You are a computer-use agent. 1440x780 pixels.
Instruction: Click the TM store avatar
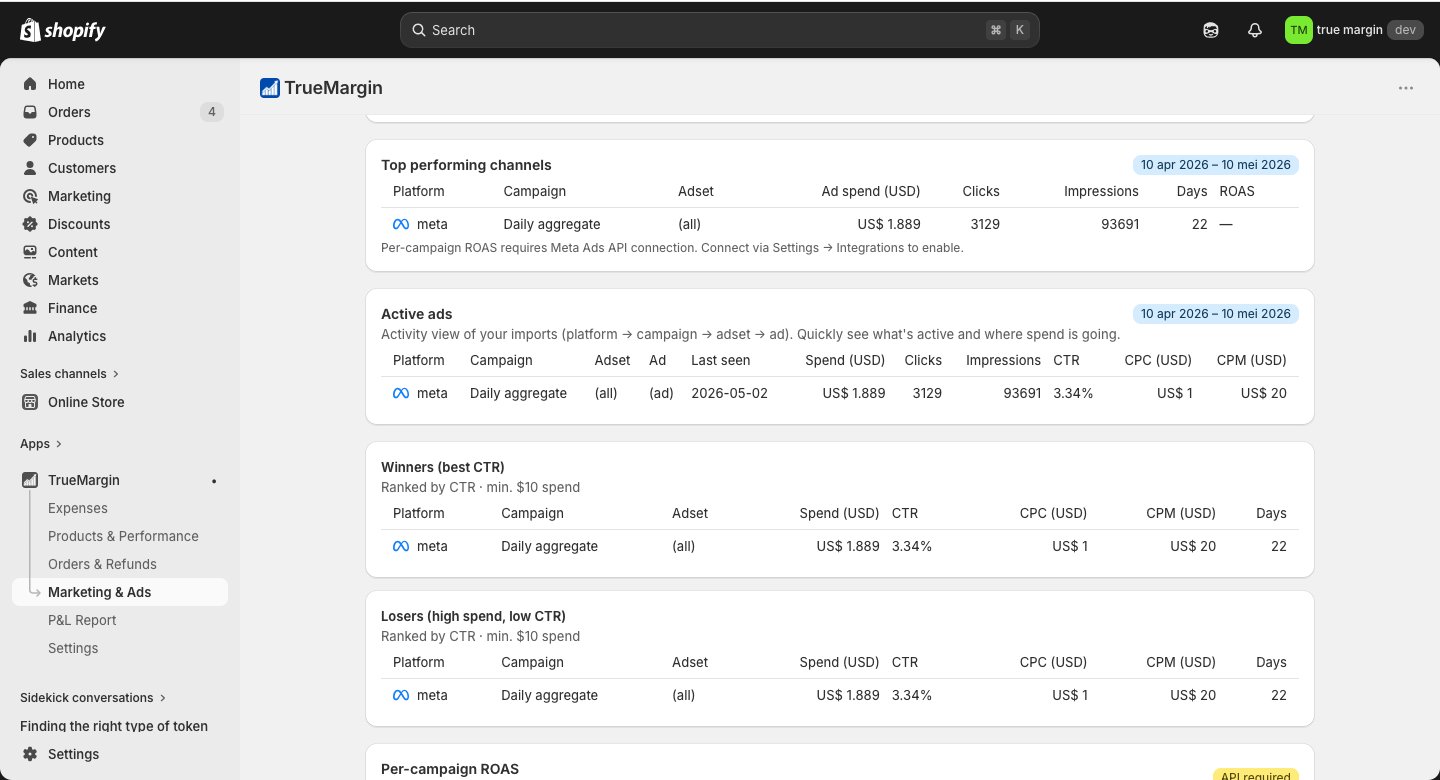click(1298, 30)
